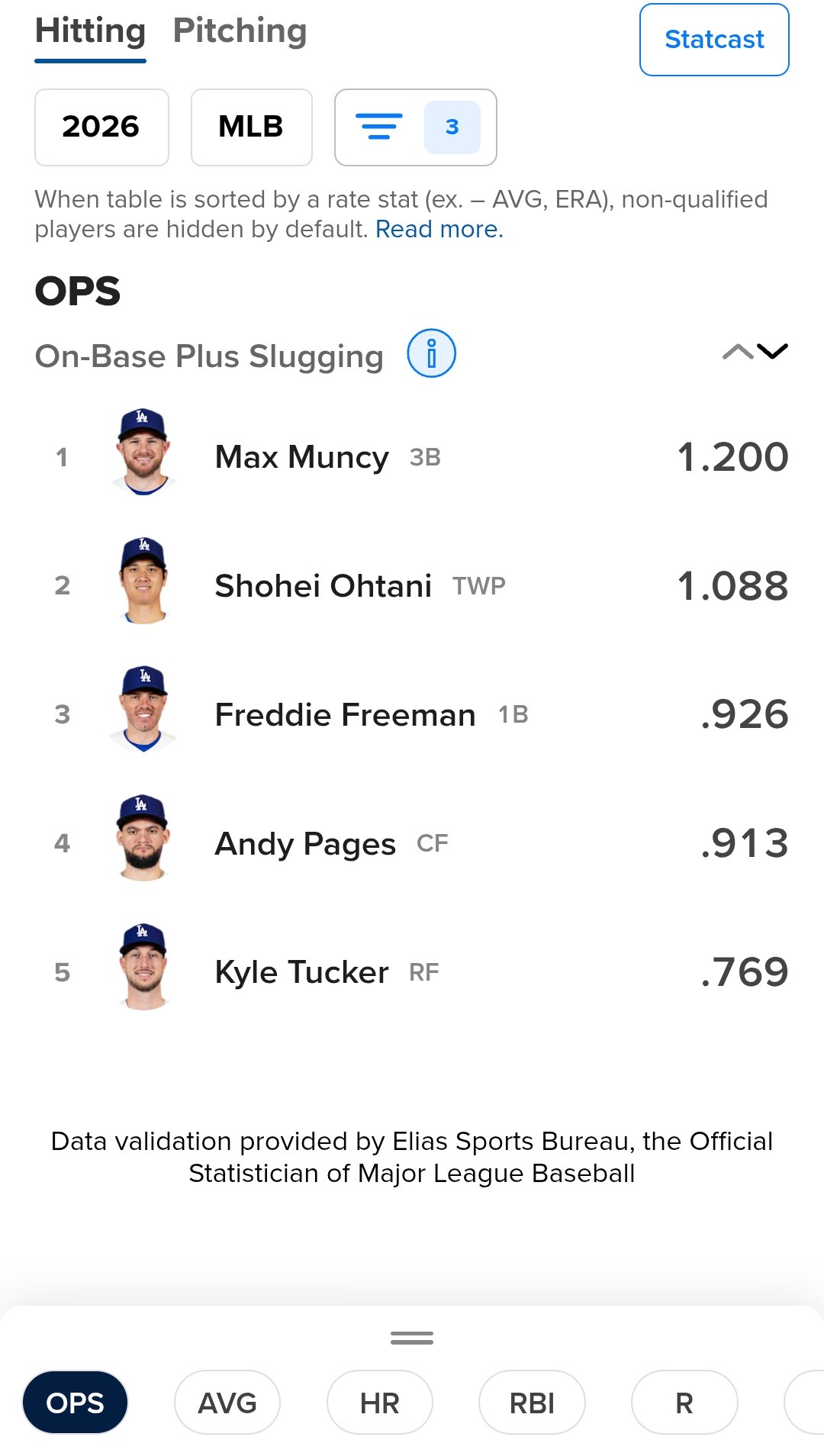Open filters showing 3 active
The width and height of the screenshot is (824, 1456).
(x=416, y=127)
